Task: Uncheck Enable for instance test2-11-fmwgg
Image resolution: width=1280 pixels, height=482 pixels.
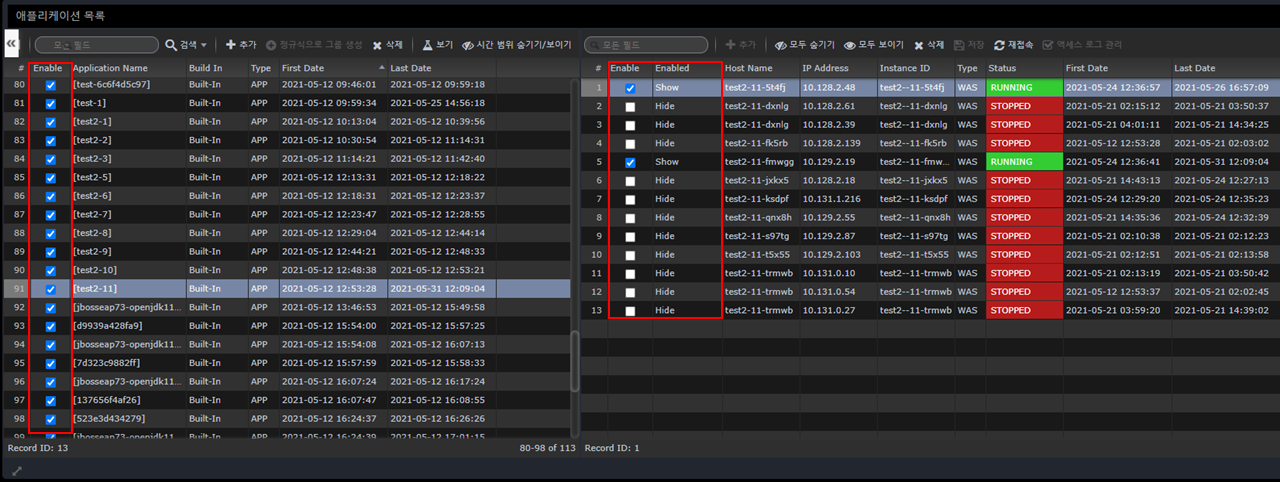Action: click(630, 162)
